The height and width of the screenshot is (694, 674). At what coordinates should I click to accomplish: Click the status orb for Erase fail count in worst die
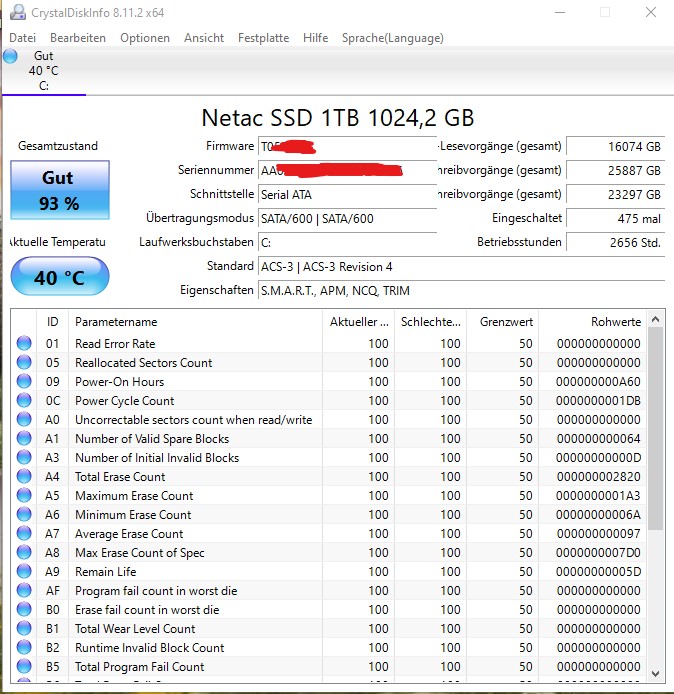pos(24,609)
